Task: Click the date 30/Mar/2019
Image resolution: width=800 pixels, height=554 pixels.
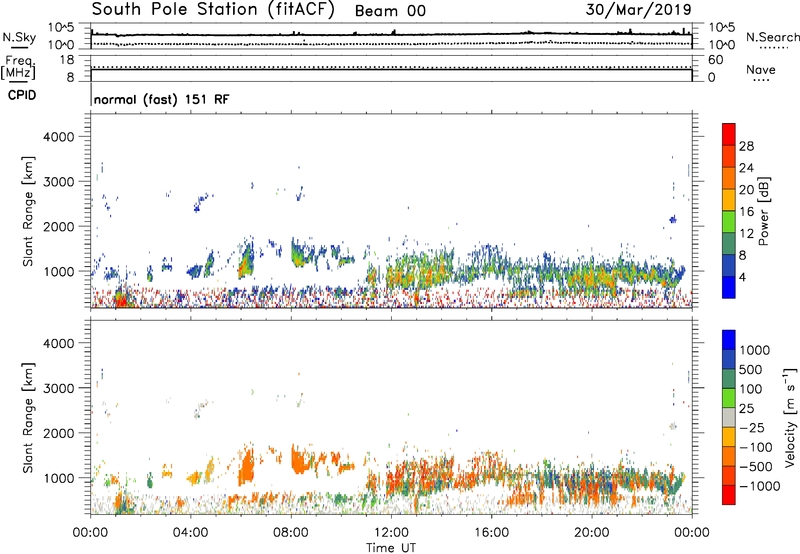Action: [x=638, y=10]
